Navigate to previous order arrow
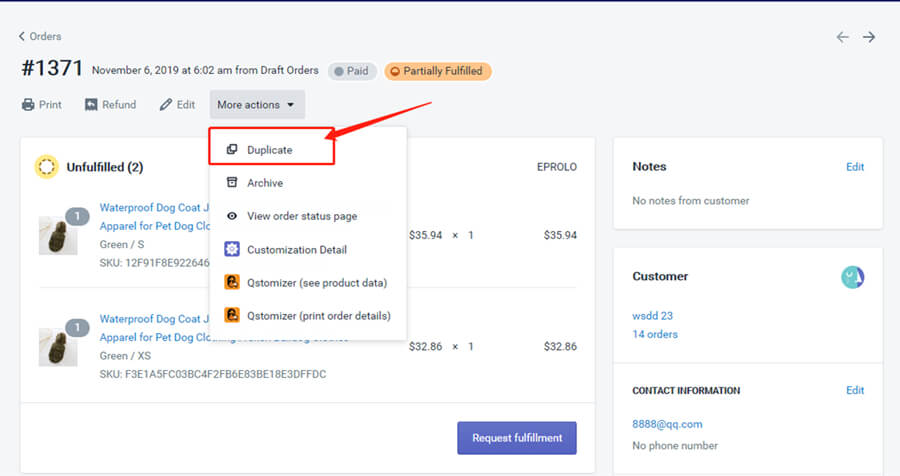 click(x=842, y=37)
